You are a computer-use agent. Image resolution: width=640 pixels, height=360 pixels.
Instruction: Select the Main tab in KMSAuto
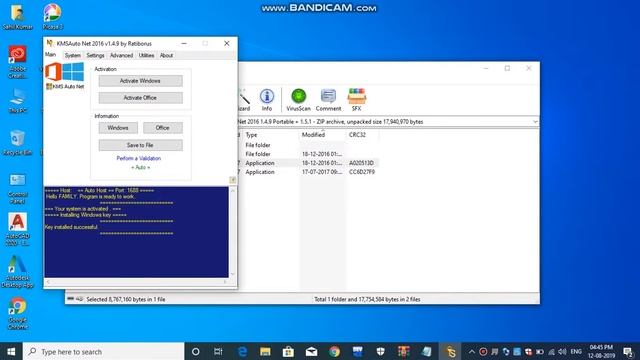[51, 55]
